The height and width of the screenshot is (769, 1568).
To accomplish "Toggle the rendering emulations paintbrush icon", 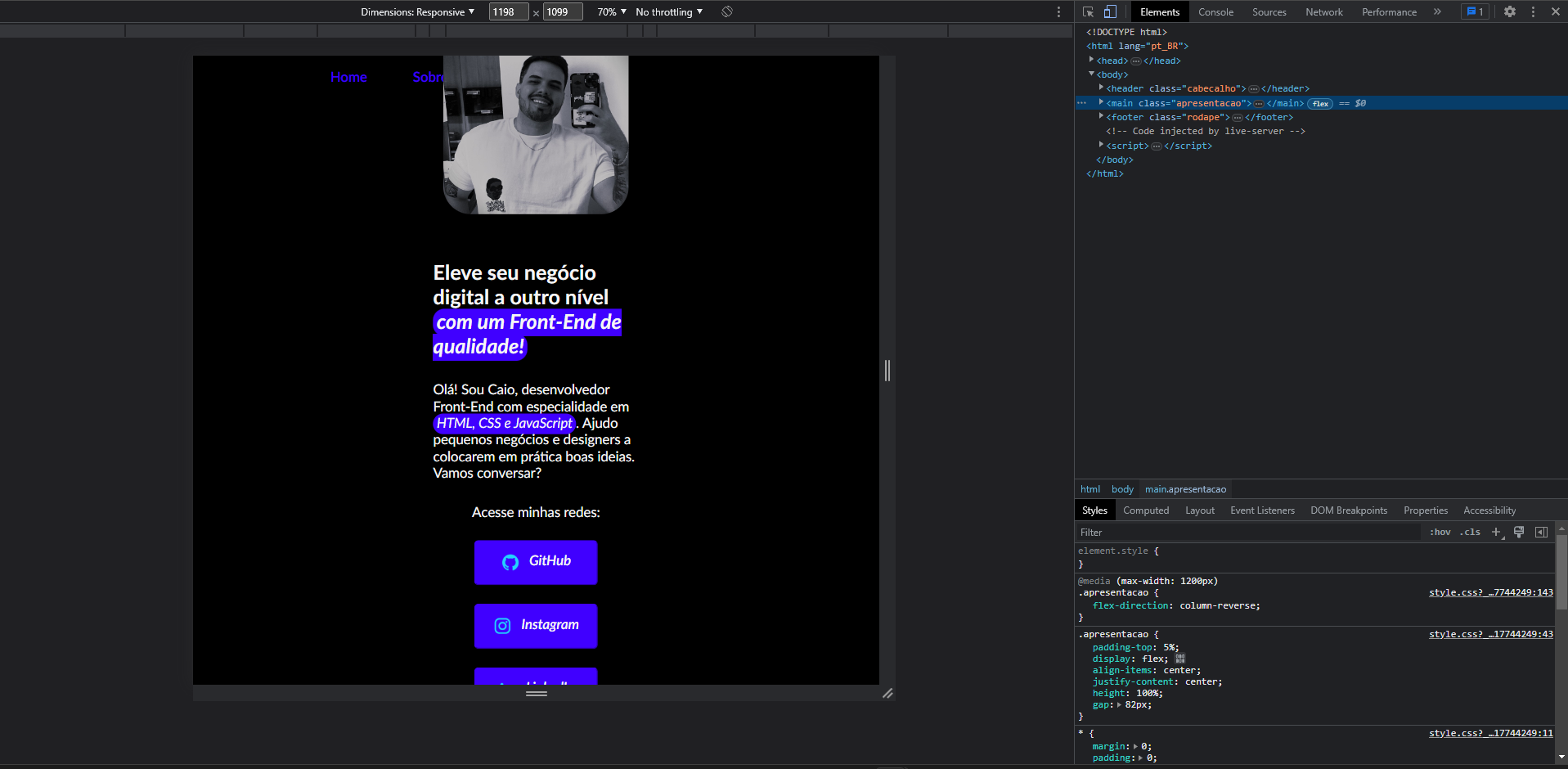I will pyautogui.click(x=1519, y=532).
